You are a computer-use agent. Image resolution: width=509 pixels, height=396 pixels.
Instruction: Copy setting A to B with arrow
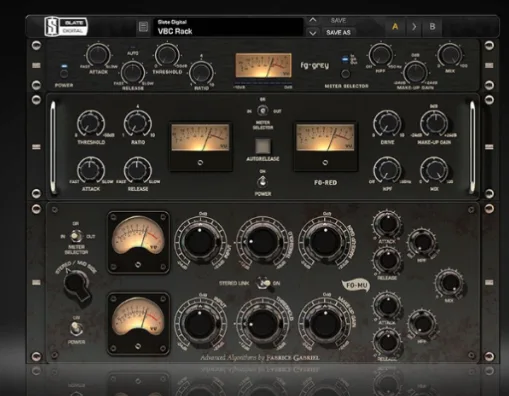pos(414,27)
